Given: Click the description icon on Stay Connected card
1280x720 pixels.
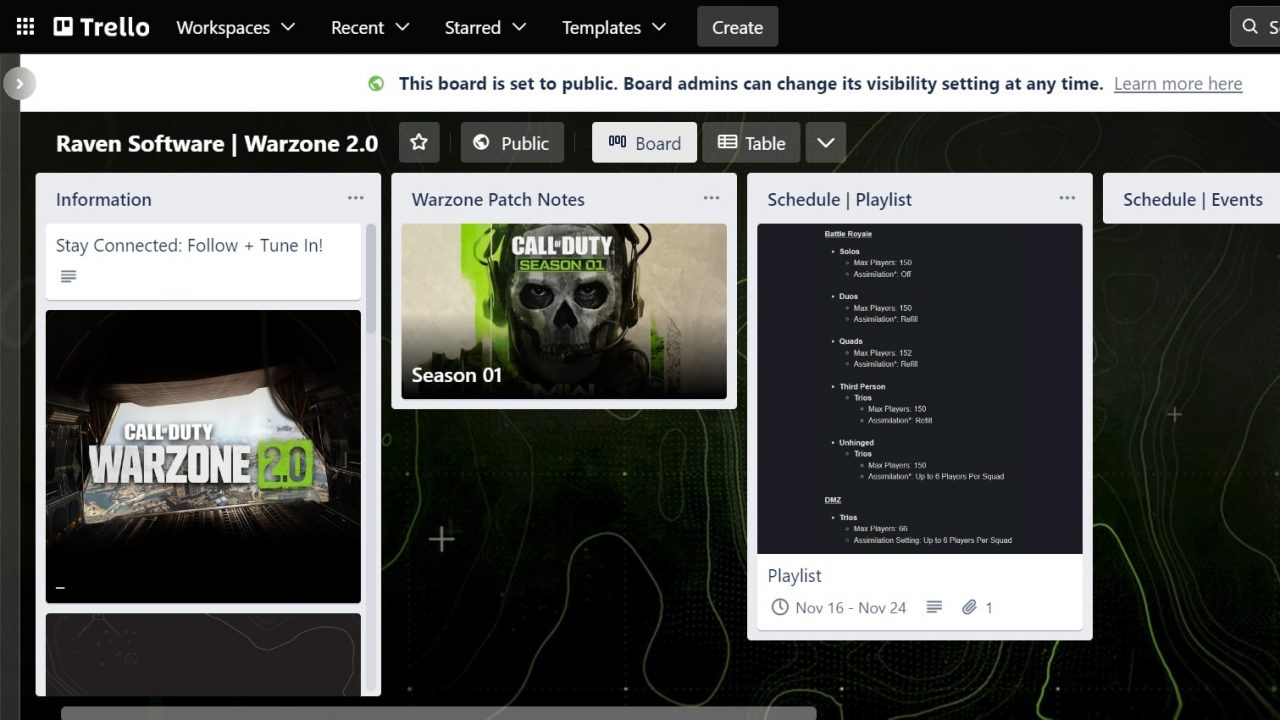Looking at the screenshot, I should click(68, 276).
